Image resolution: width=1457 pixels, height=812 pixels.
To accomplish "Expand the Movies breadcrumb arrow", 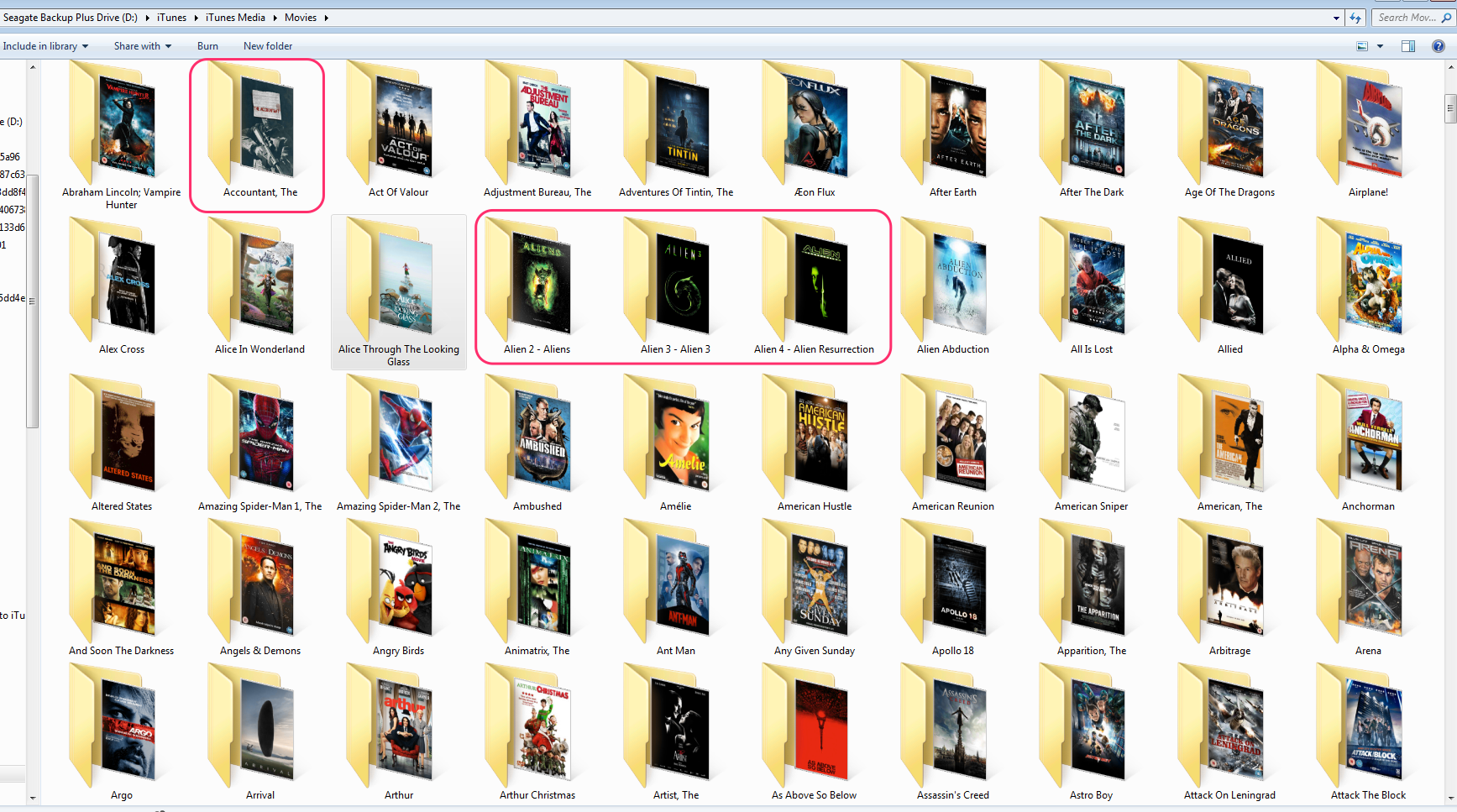I will click(x=326, y=18).
